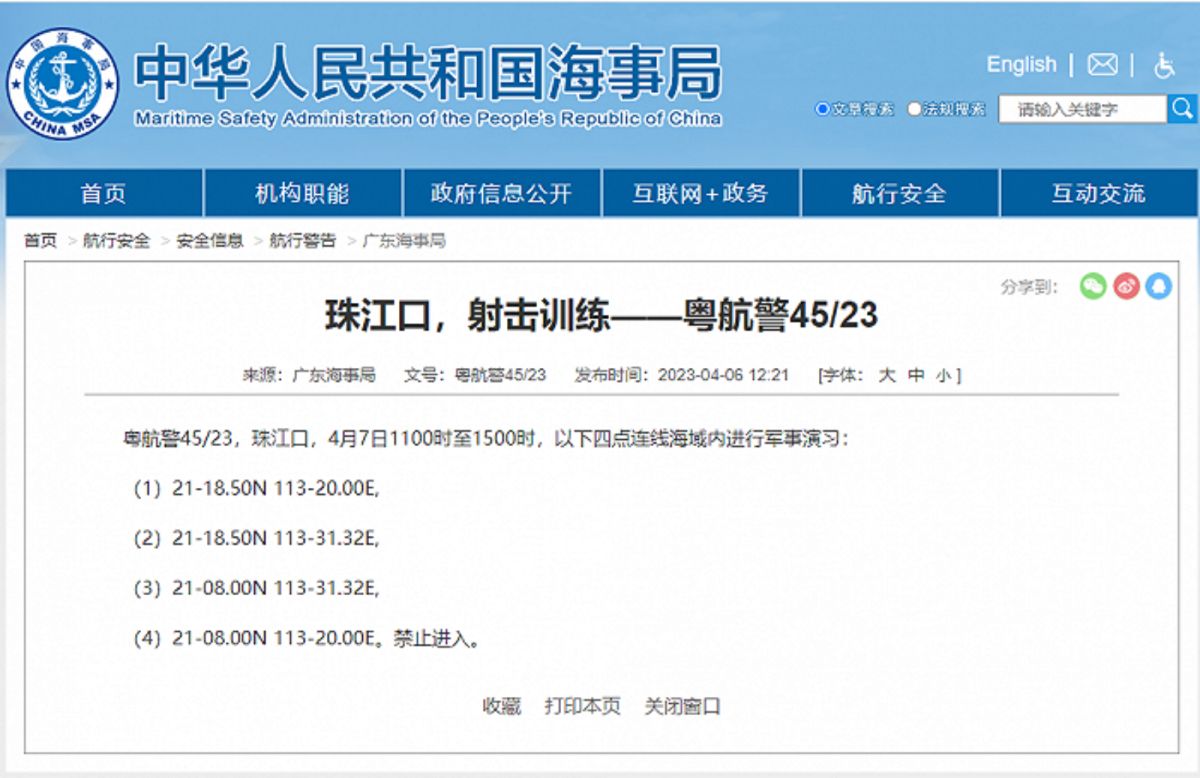Open the 互动交流 navigation tab
Viewport: 1200px width, 778px height.
click(1097, 194)
